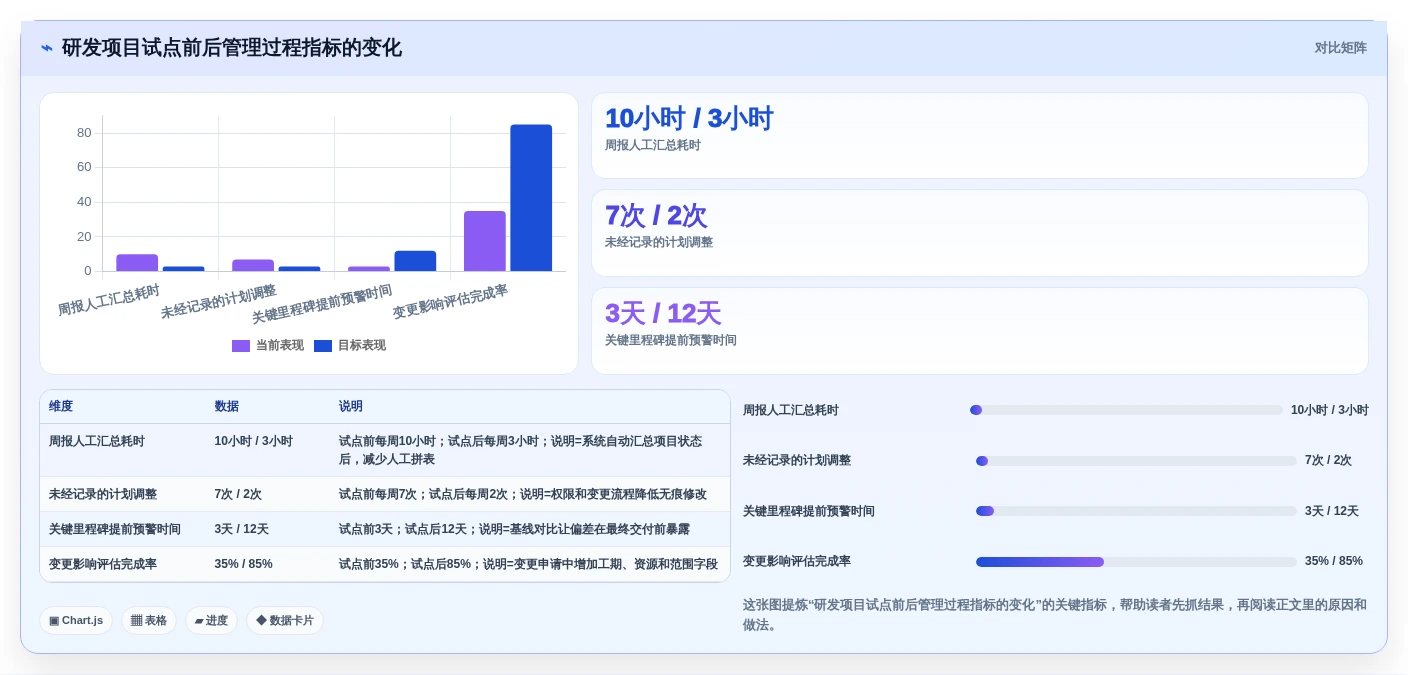The width and height of the screenshot is (1408, 675).
Task: Click table value 7次 / 2次
Action: pyautogui.click(x=238, y=494)
